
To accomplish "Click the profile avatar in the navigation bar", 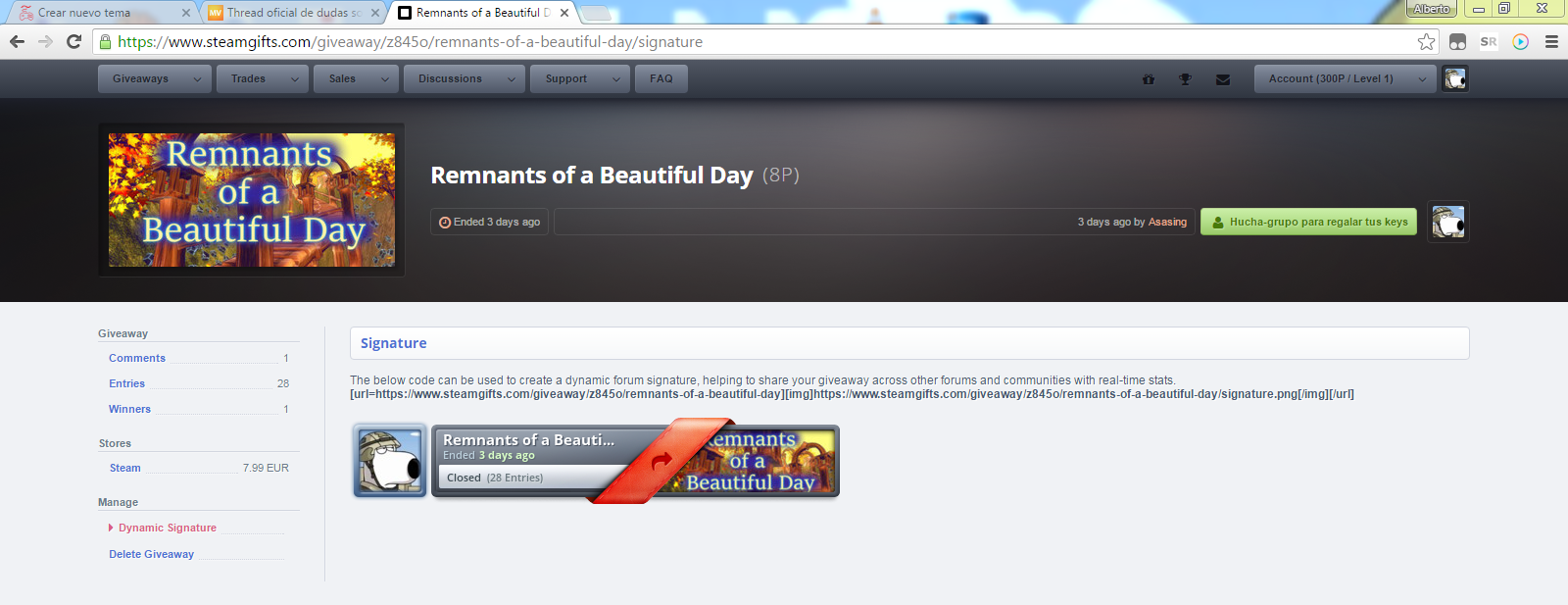I will coord(1455,78).
